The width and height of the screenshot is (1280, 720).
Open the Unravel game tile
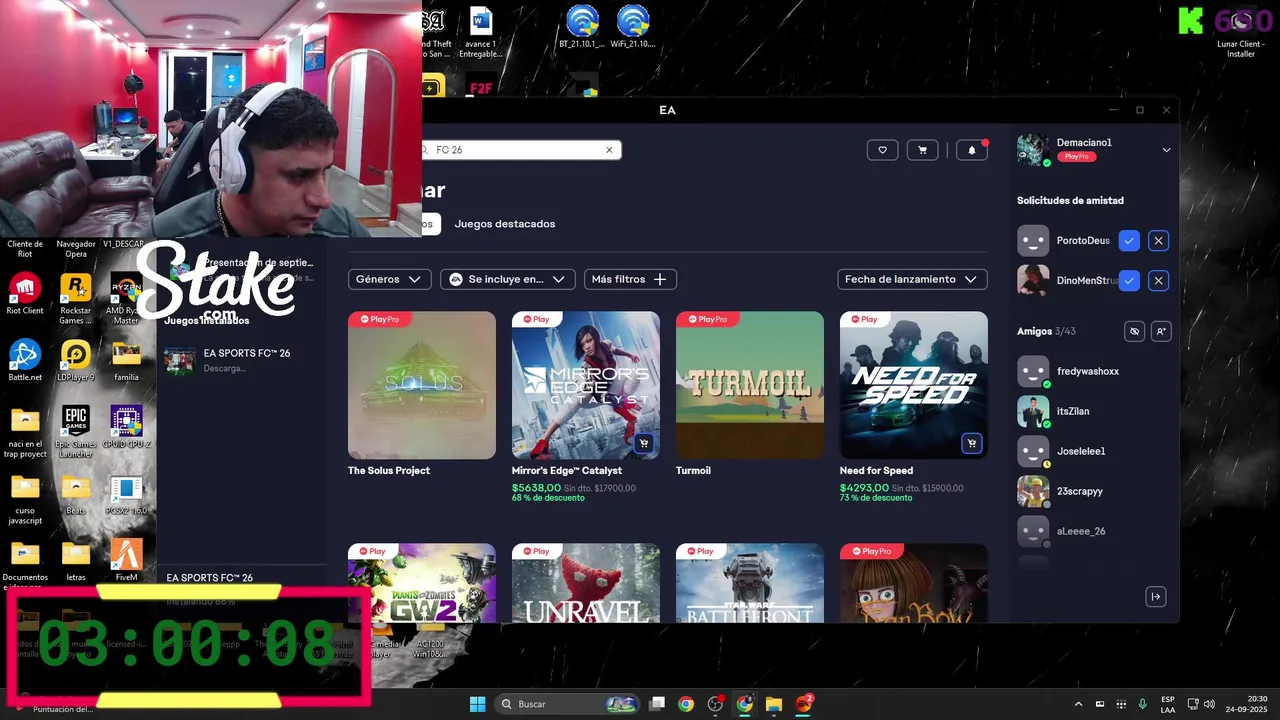tap(586, 583)
